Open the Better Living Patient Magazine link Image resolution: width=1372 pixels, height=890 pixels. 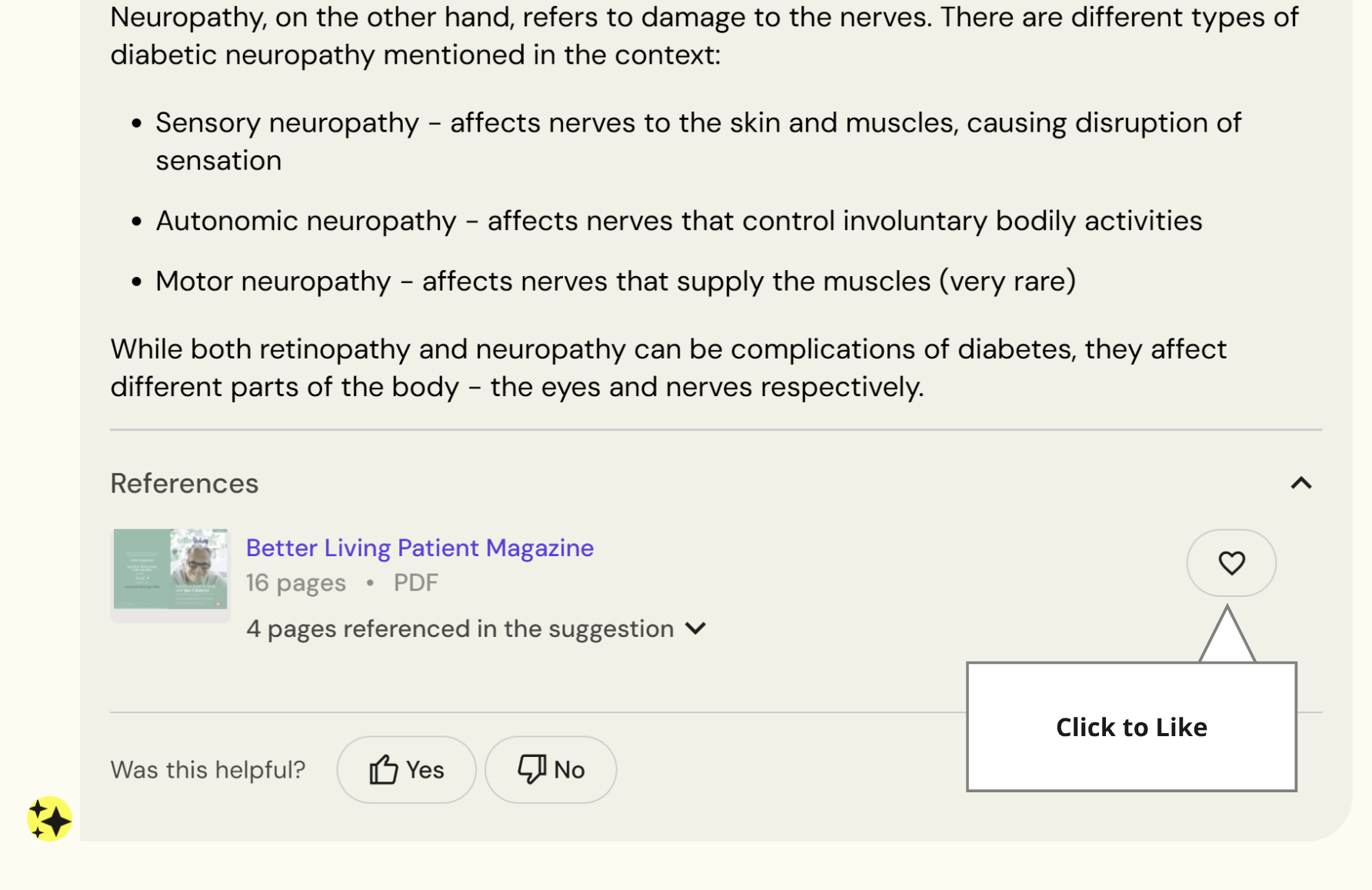(420, 548)
